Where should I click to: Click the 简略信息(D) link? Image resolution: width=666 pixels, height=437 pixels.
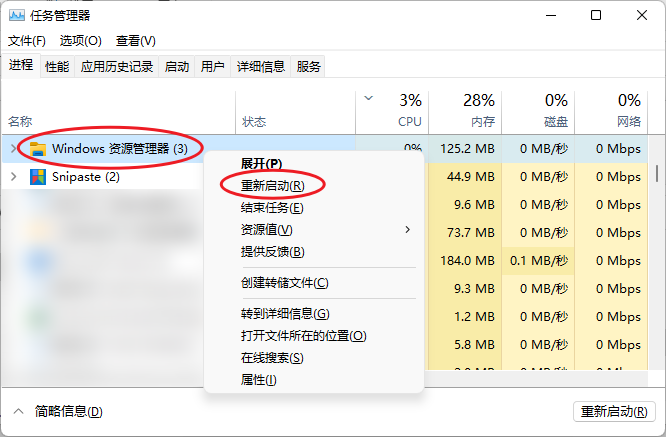coord(68,411)
